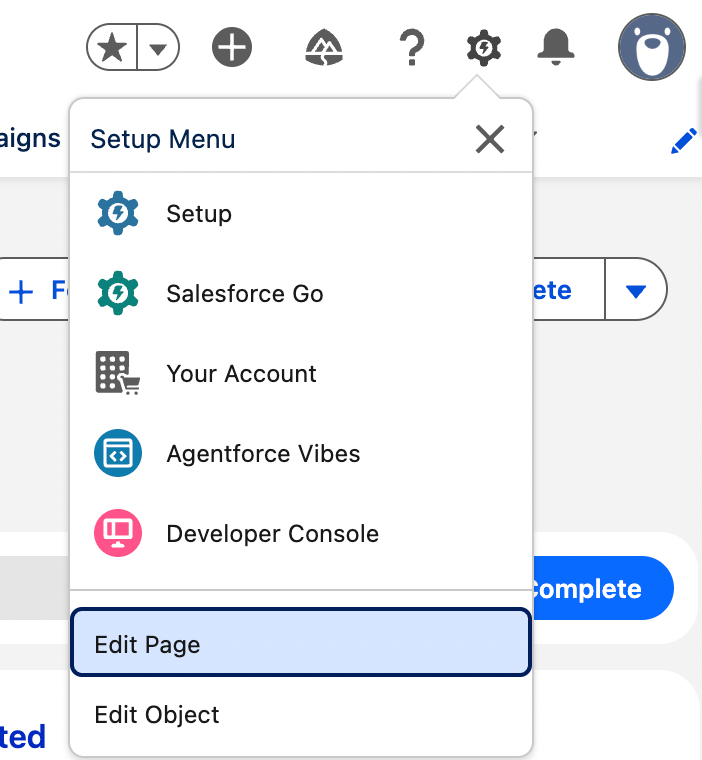Open Global Actions plus icon
The width and height of the screenshot is (702, 760).
pos(232,47)
